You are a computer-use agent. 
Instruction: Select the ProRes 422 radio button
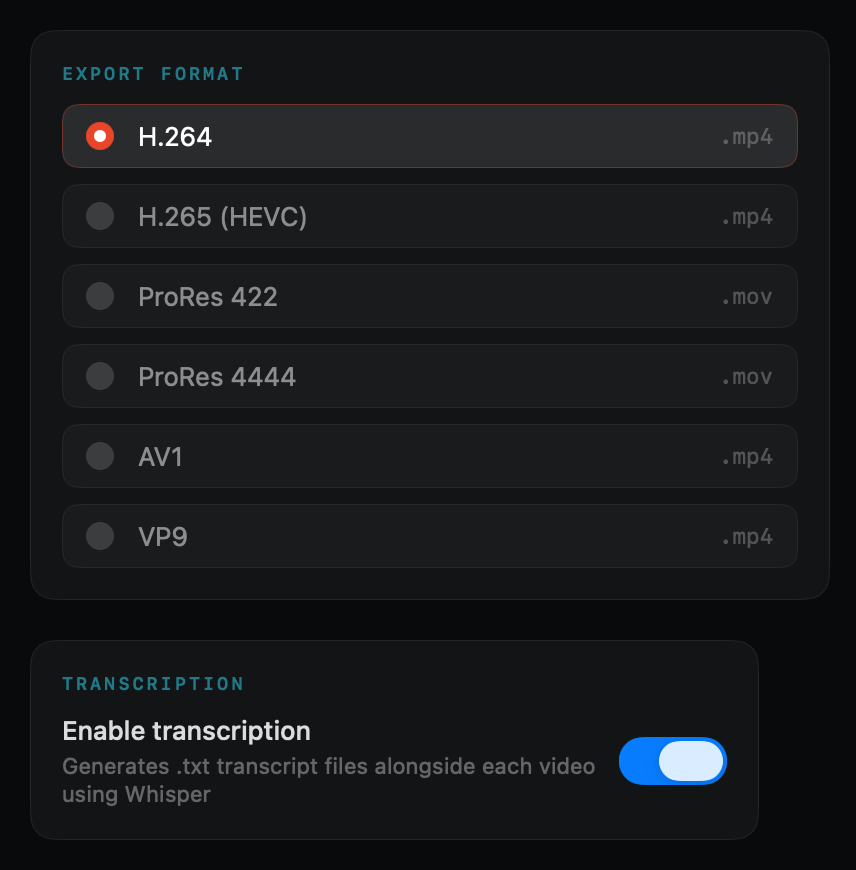[99, 296]
